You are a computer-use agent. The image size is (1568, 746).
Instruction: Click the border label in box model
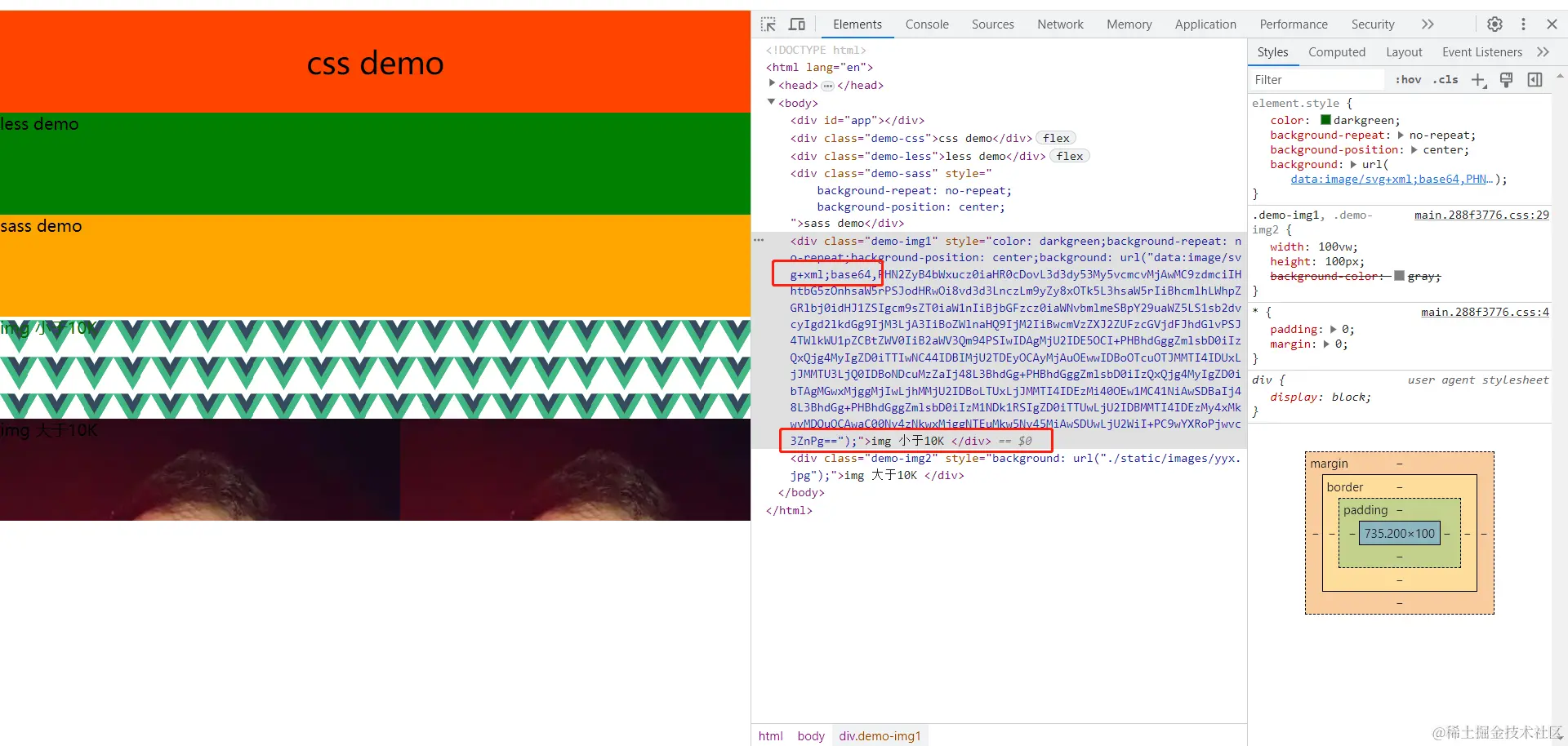pyautogui.click(x=1345, y=487)
